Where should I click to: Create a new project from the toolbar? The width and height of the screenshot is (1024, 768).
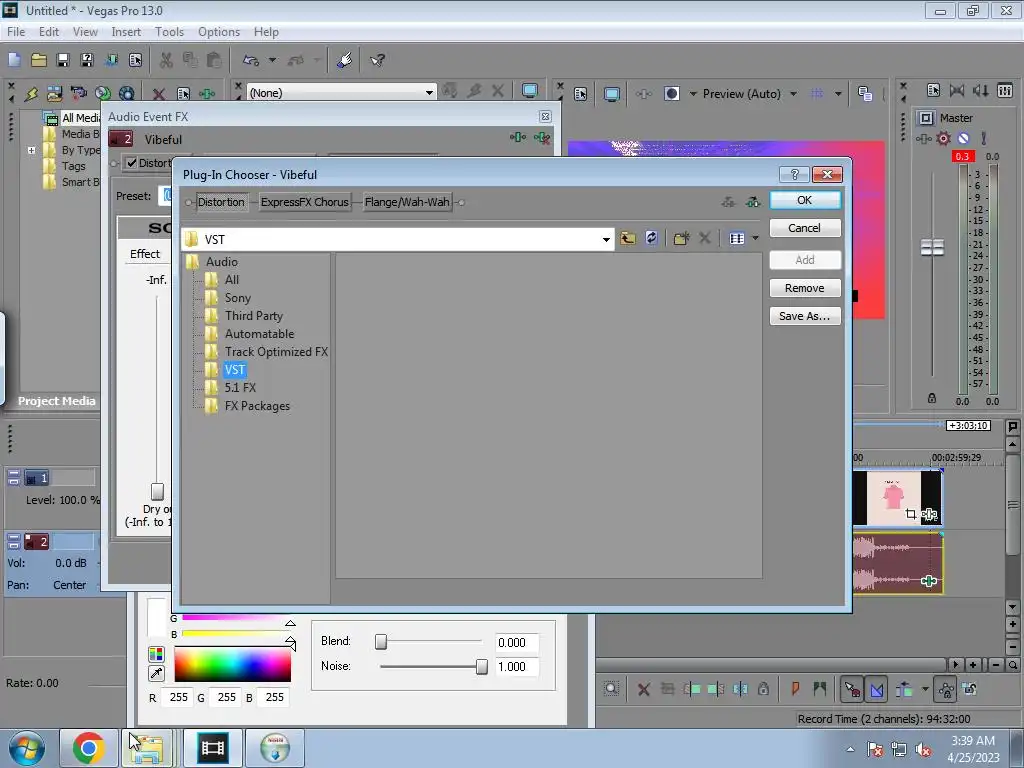coord(14,60)
